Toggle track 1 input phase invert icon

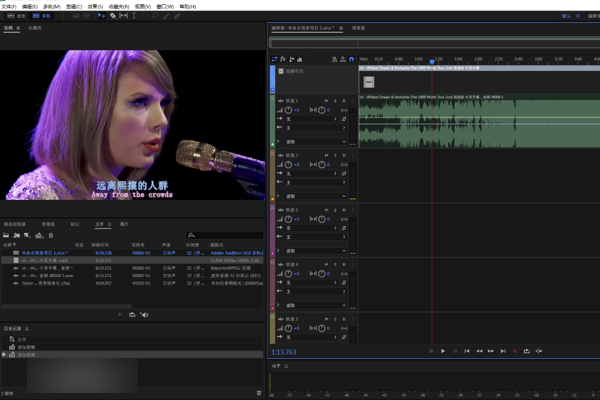tap(344, 119)
